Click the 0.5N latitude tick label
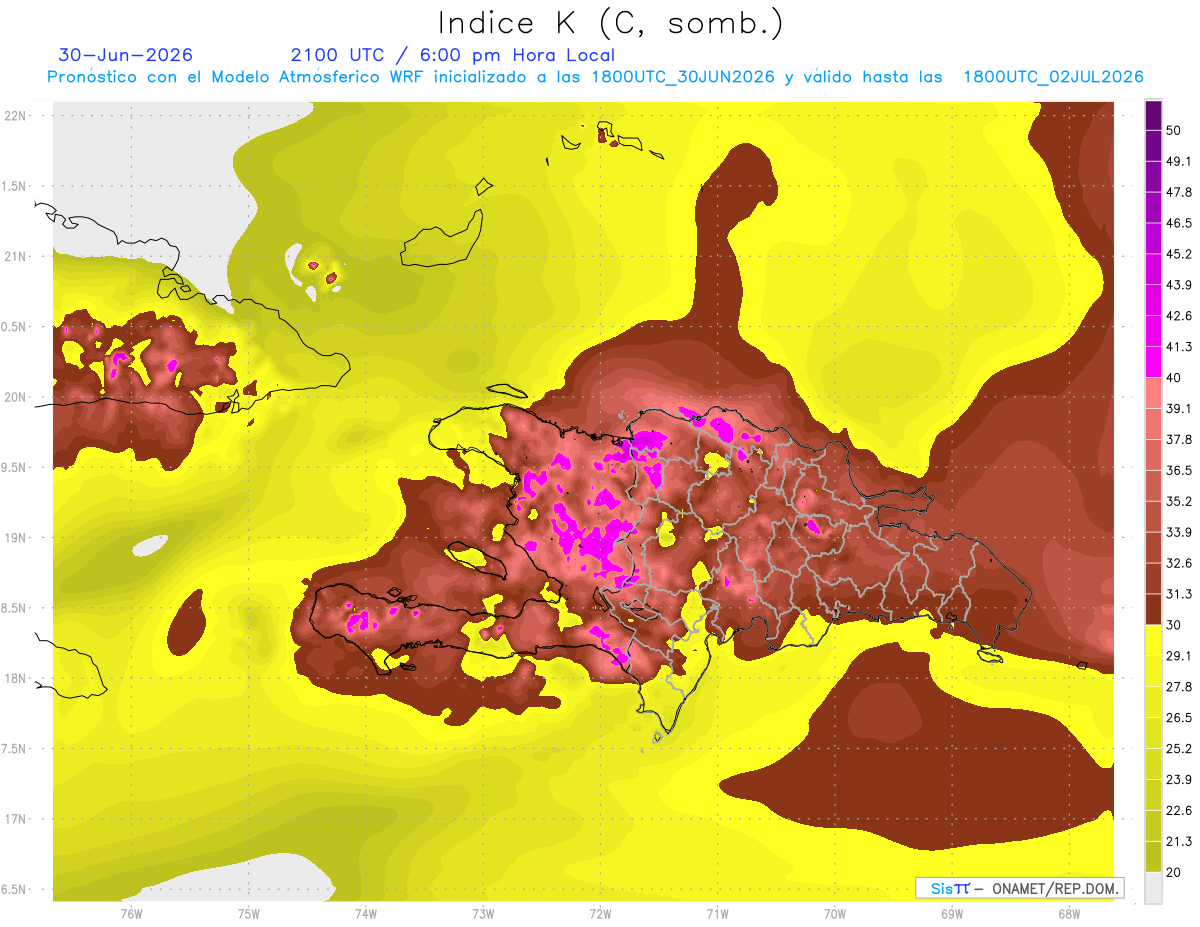1200x927 pixels. click(15, 327)
